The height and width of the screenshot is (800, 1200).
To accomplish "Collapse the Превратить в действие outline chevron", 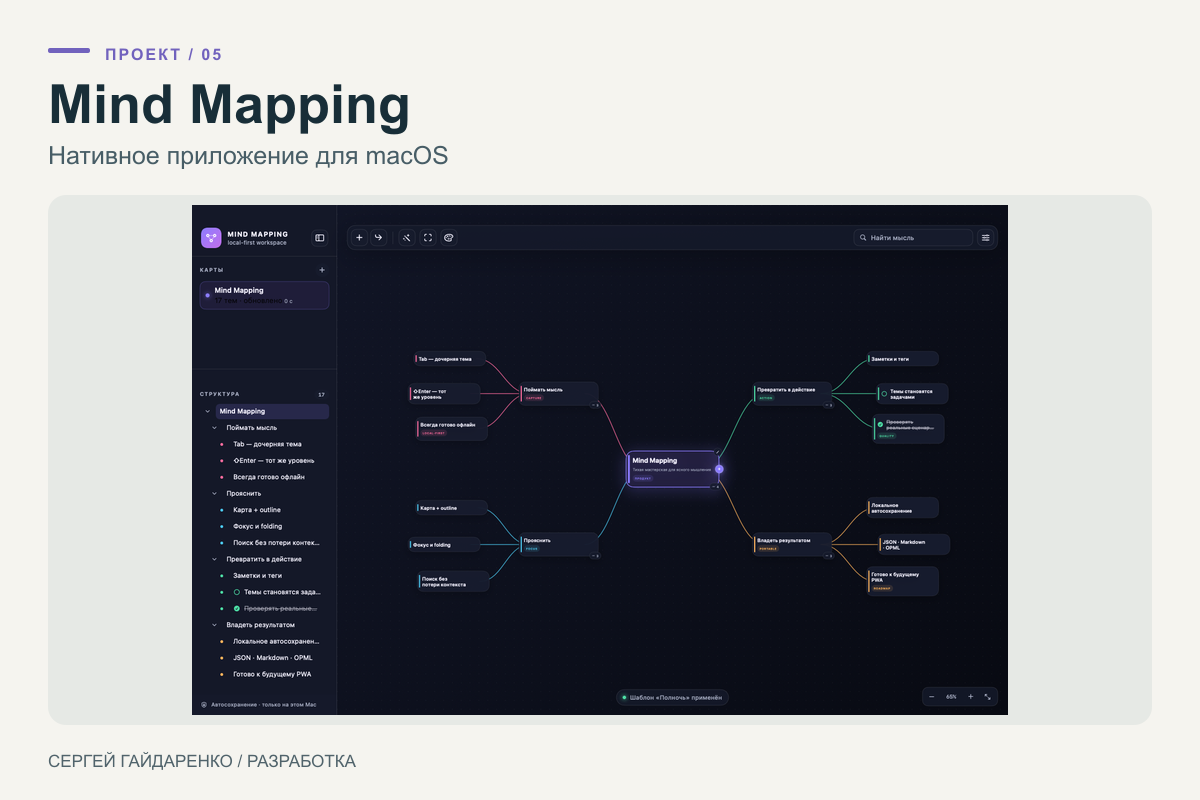I will [214, 559].
